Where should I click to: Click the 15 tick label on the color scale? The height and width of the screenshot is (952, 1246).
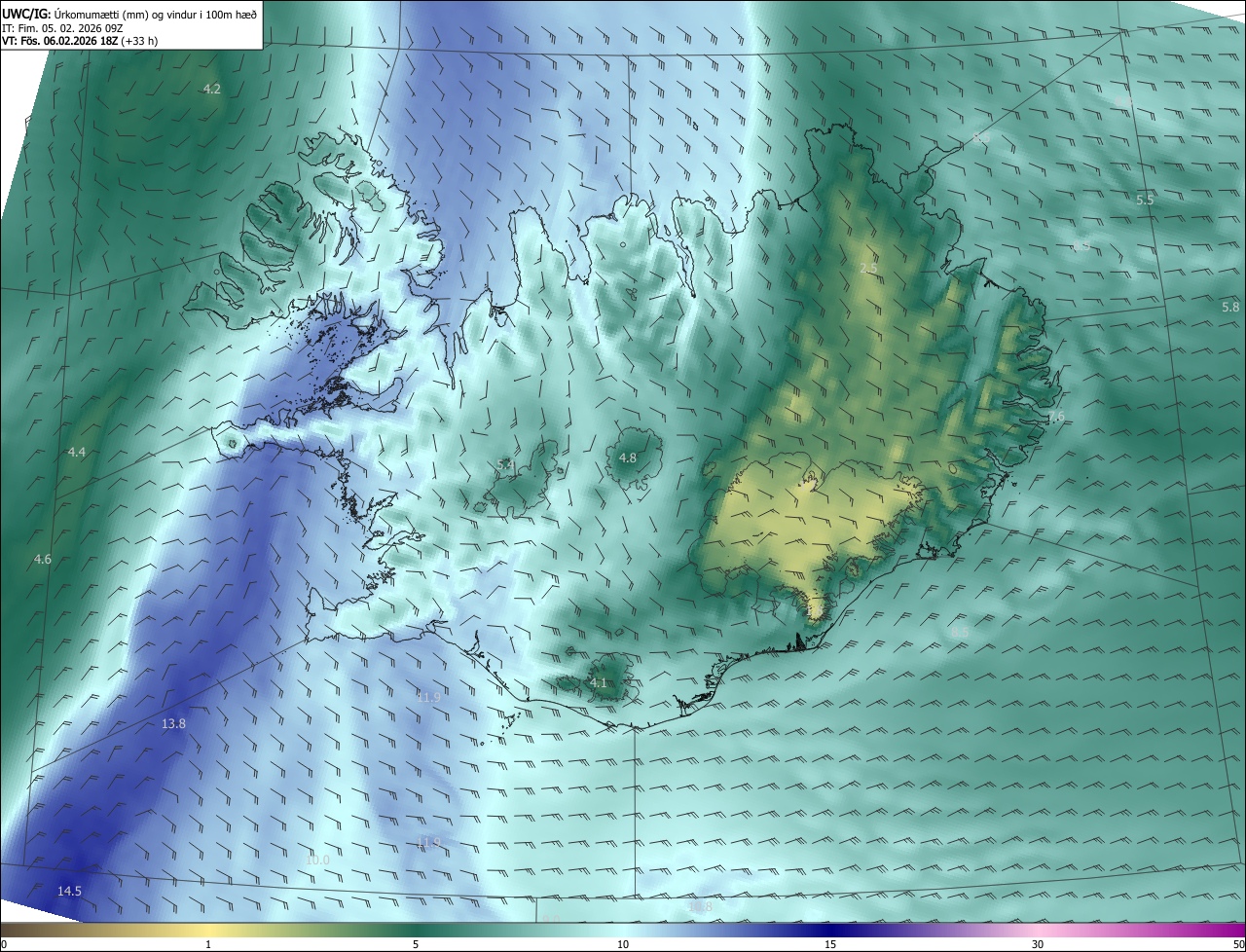pos(830,944)
